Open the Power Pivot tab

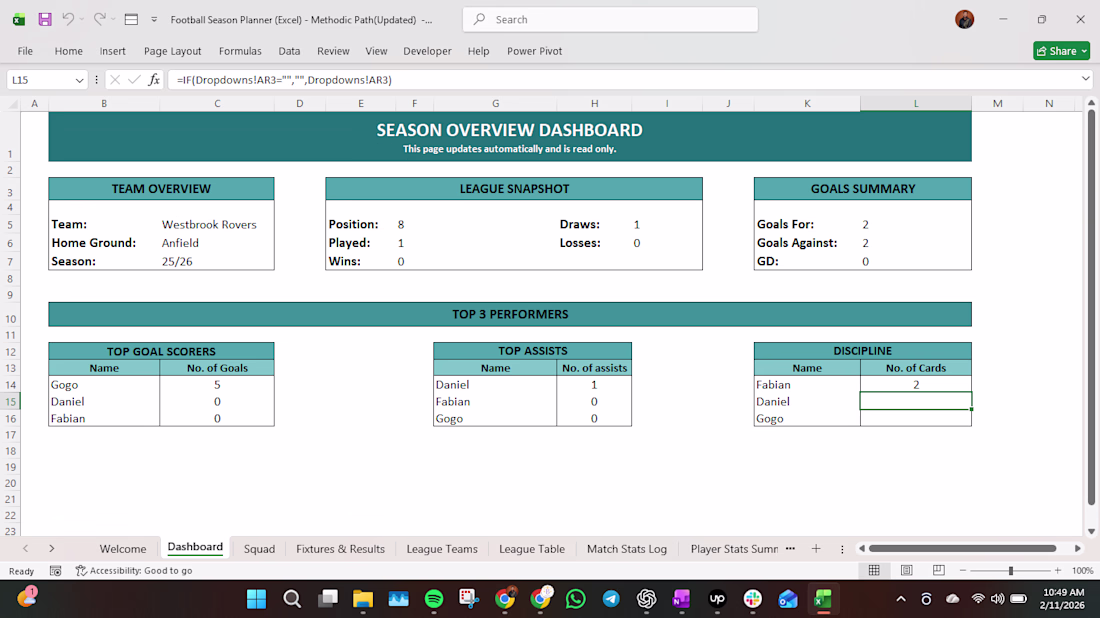tap(535, 51)
